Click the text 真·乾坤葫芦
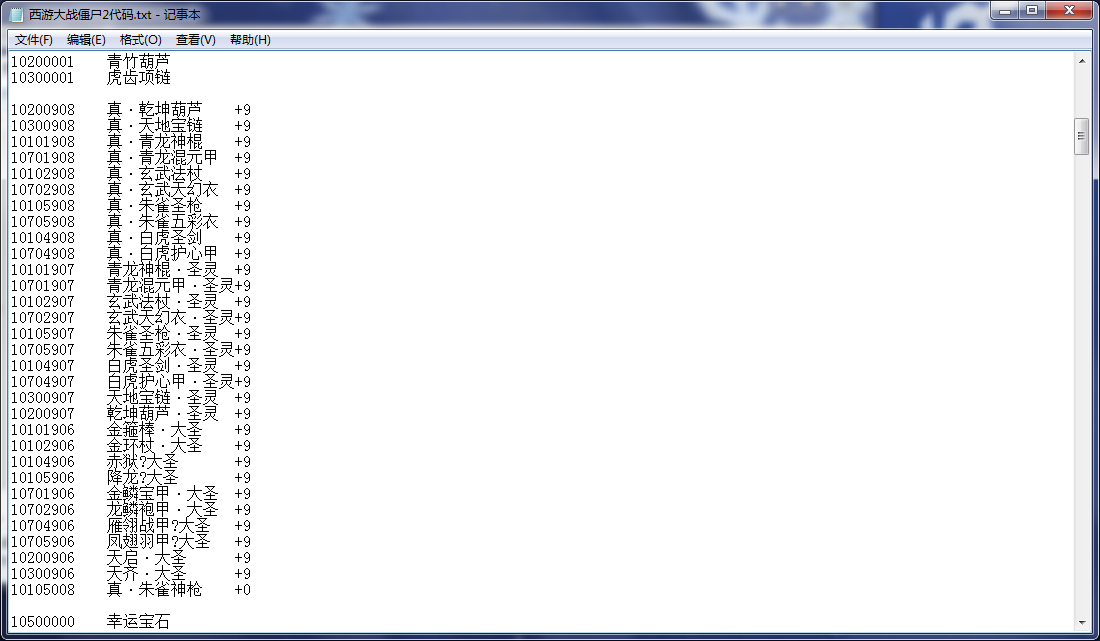The height and width of the screenshot is (641, 1100). tap(154, 110)
